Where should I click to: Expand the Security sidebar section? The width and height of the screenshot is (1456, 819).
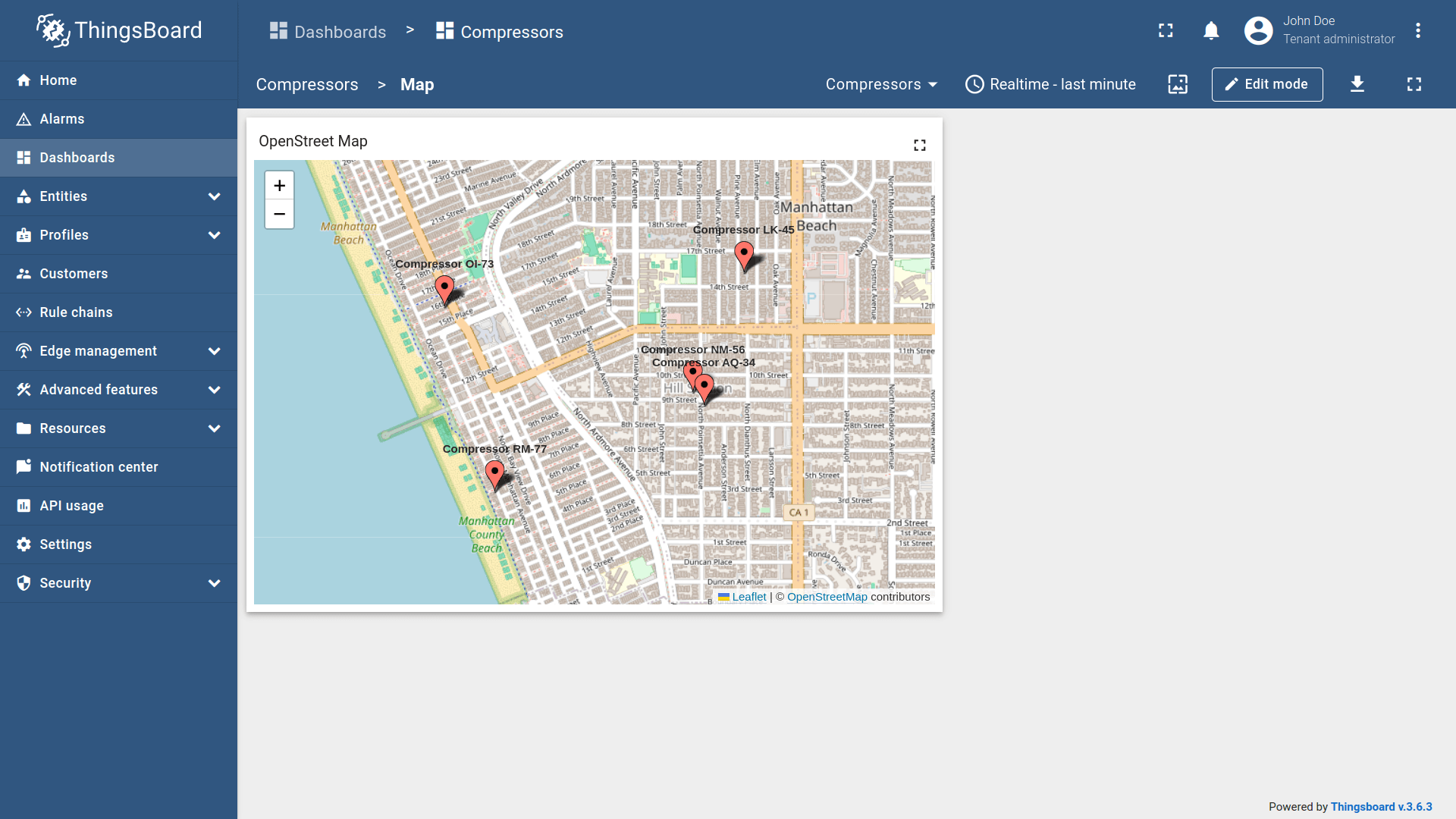pos(119,583)
